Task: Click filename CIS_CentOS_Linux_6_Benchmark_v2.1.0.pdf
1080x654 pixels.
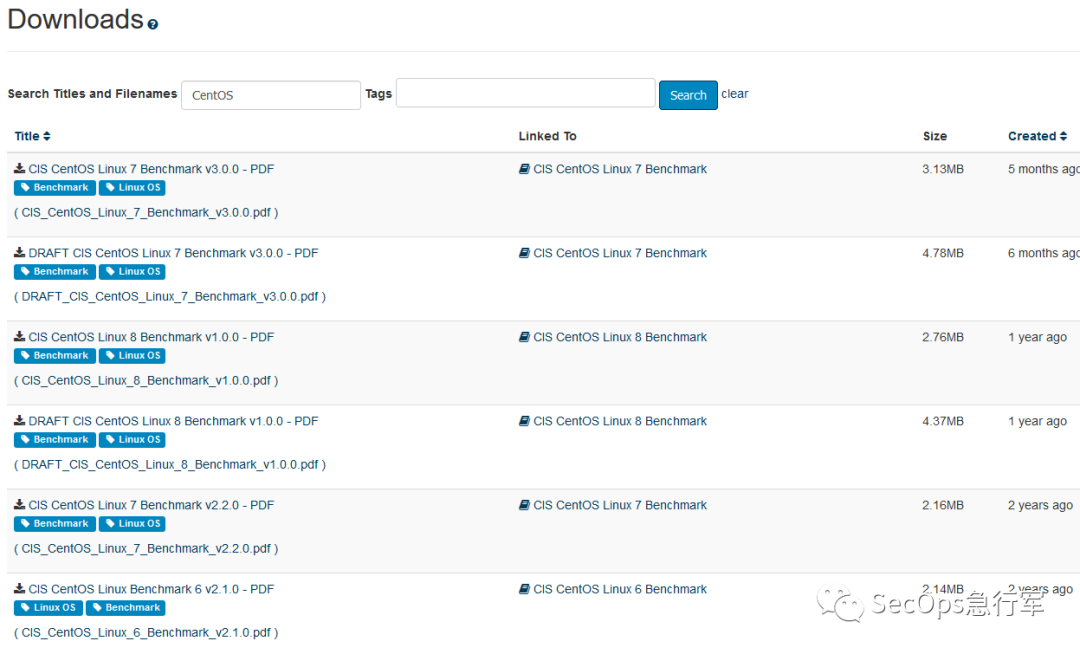Action: [x=146, y=633]
